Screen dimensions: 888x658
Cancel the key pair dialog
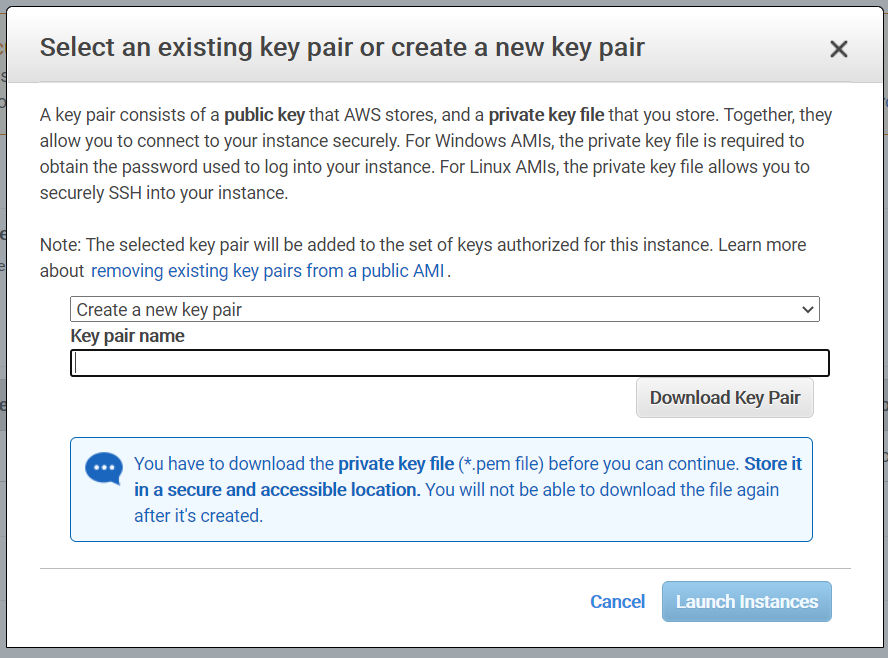617,601
